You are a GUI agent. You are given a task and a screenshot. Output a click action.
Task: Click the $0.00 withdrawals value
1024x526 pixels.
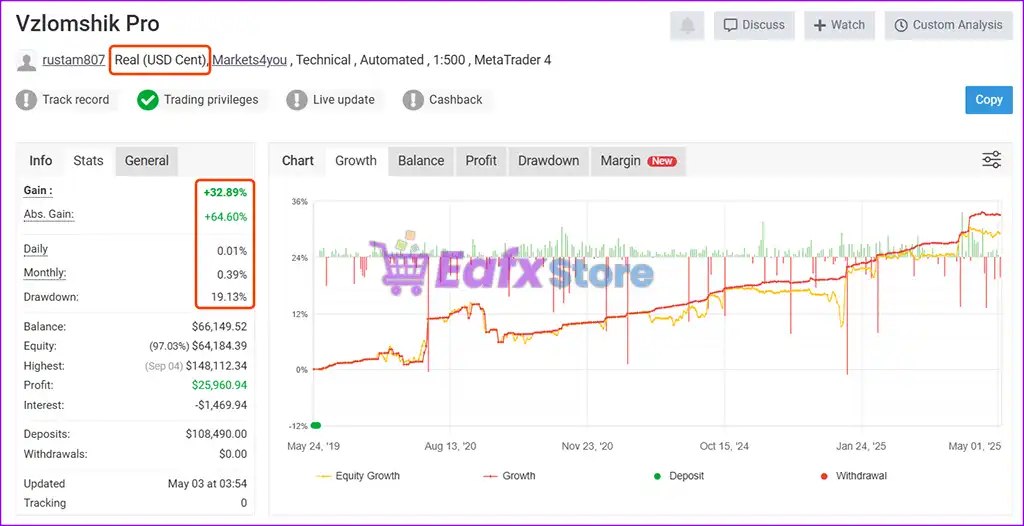pyautogui.click(x=233, y=453)
